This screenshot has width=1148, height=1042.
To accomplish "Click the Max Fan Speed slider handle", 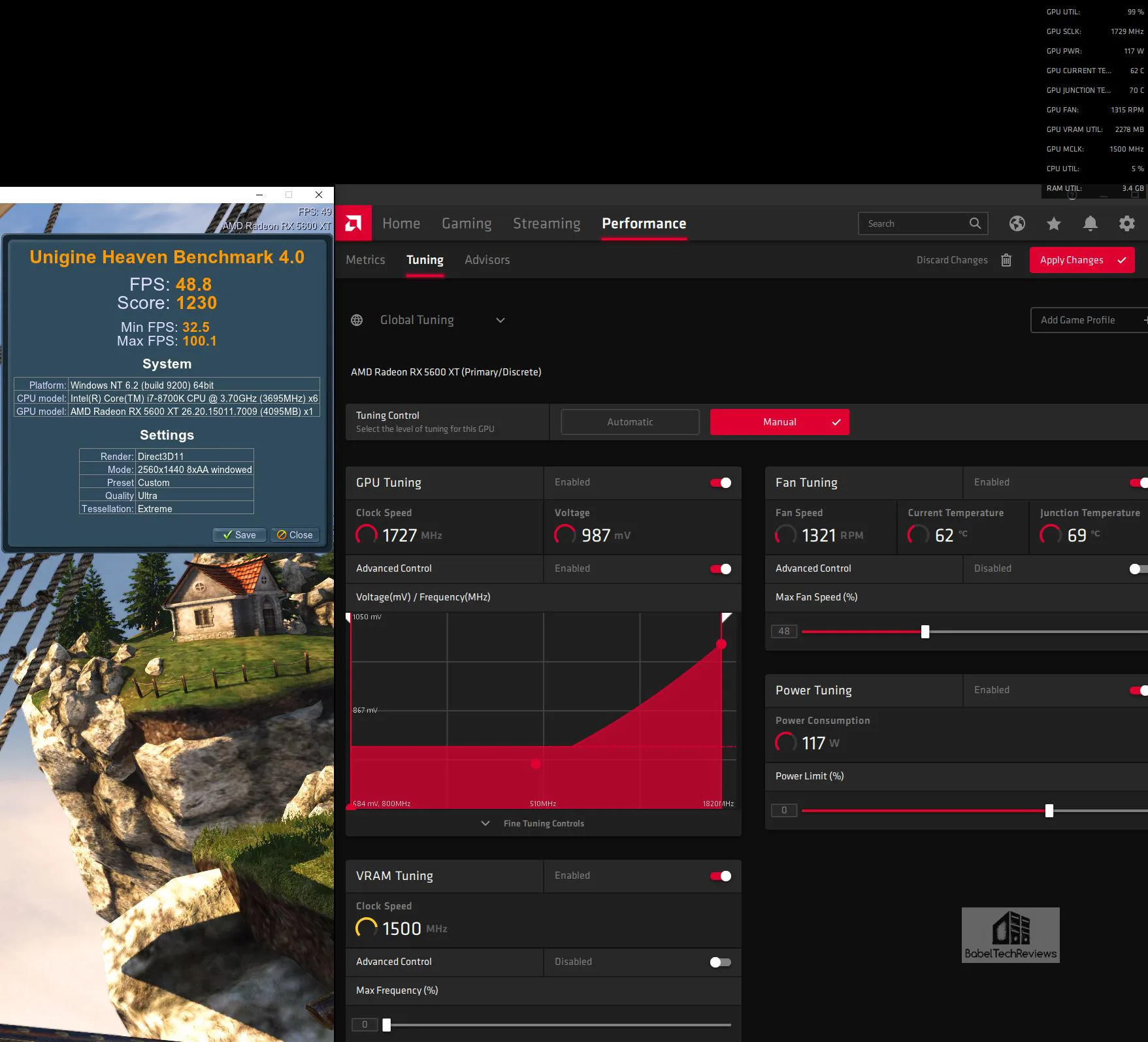I will point(925,632).
